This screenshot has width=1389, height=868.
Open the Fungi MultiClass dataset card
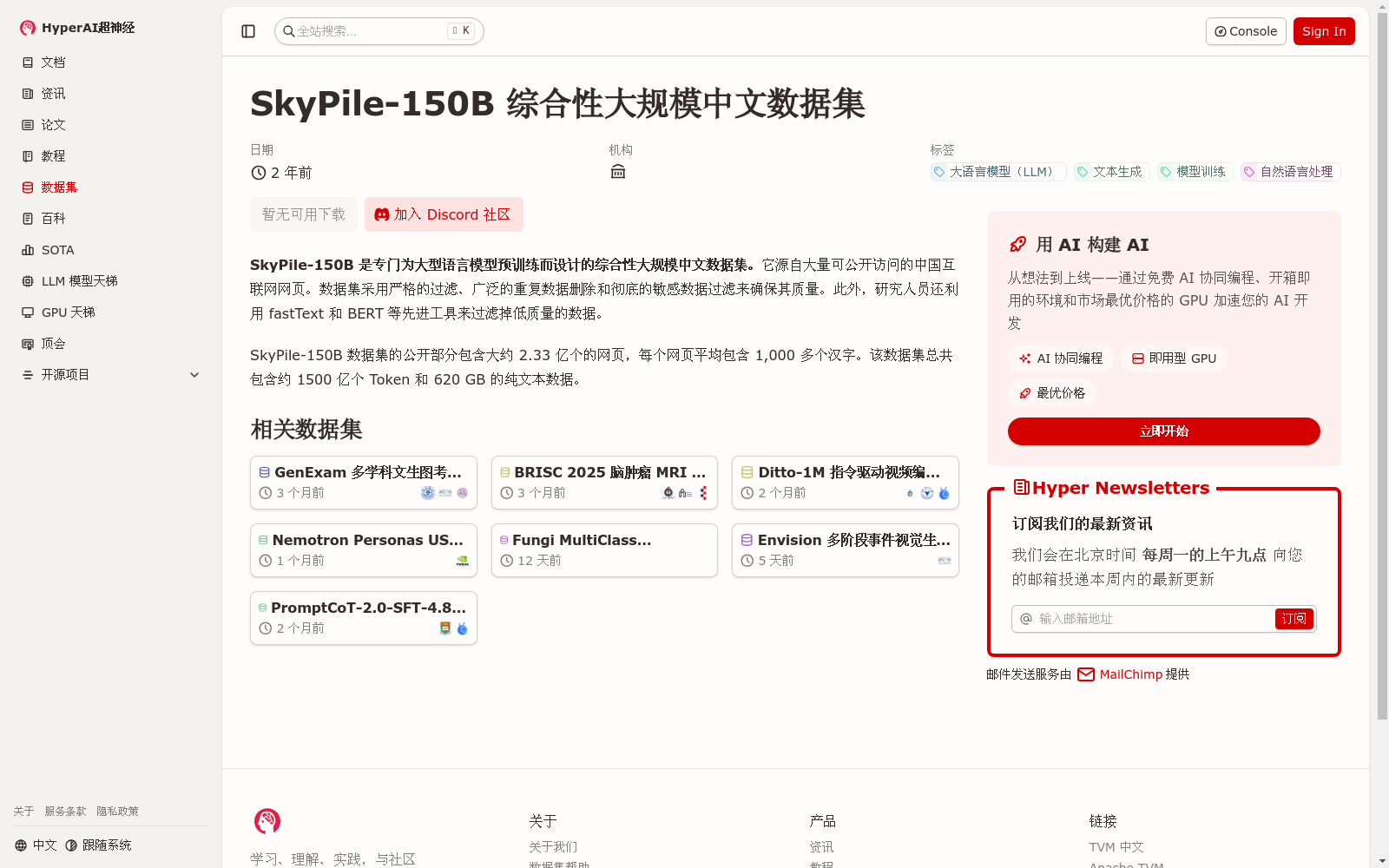tap(604, 550)
